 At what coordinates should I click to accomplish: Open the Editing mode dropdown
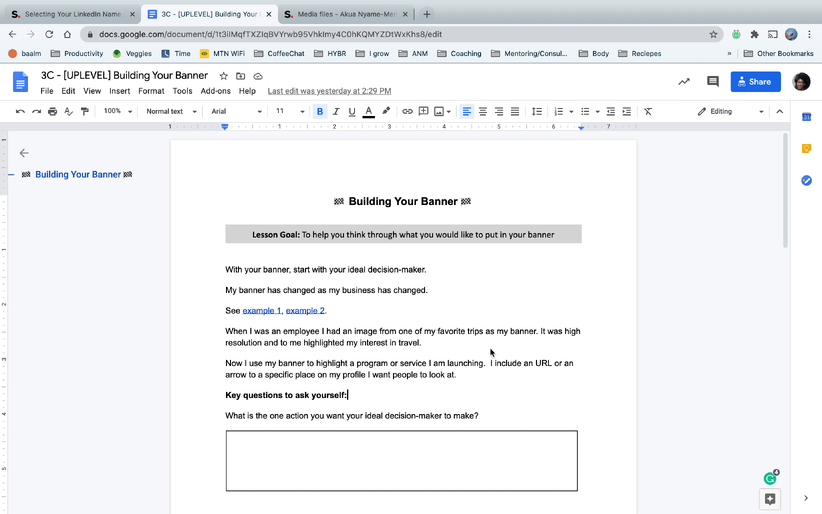click(x=730, y=111)
